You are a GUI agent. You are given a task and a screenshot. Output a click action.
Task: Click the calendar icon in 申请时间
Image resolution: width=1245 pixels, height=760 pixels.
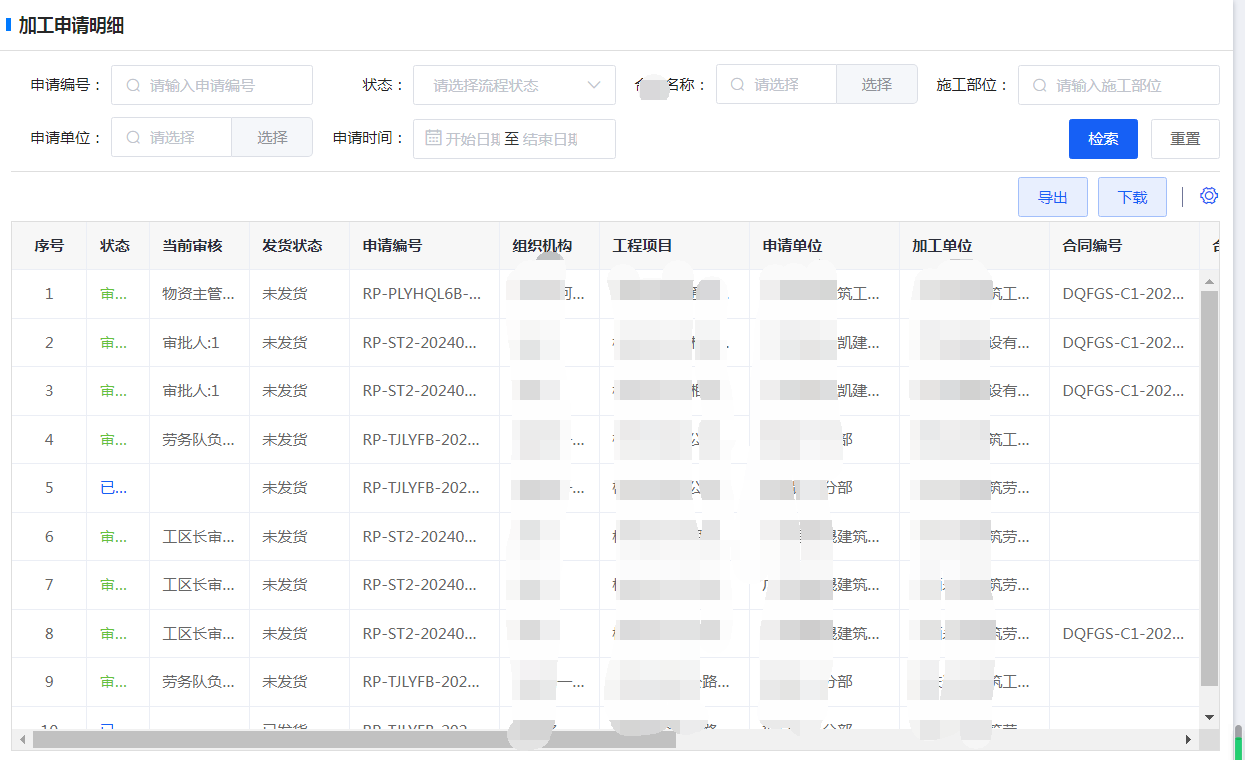[x=433, y=138]
